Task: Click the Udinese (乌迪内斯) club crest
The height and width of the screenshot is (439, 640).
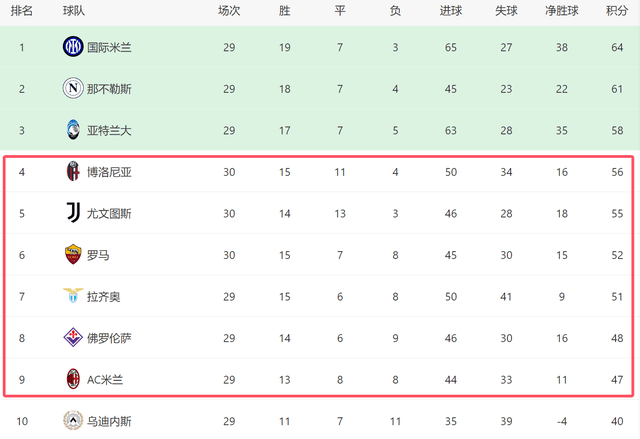Action: pyautogui.click(x=72, y=421)
